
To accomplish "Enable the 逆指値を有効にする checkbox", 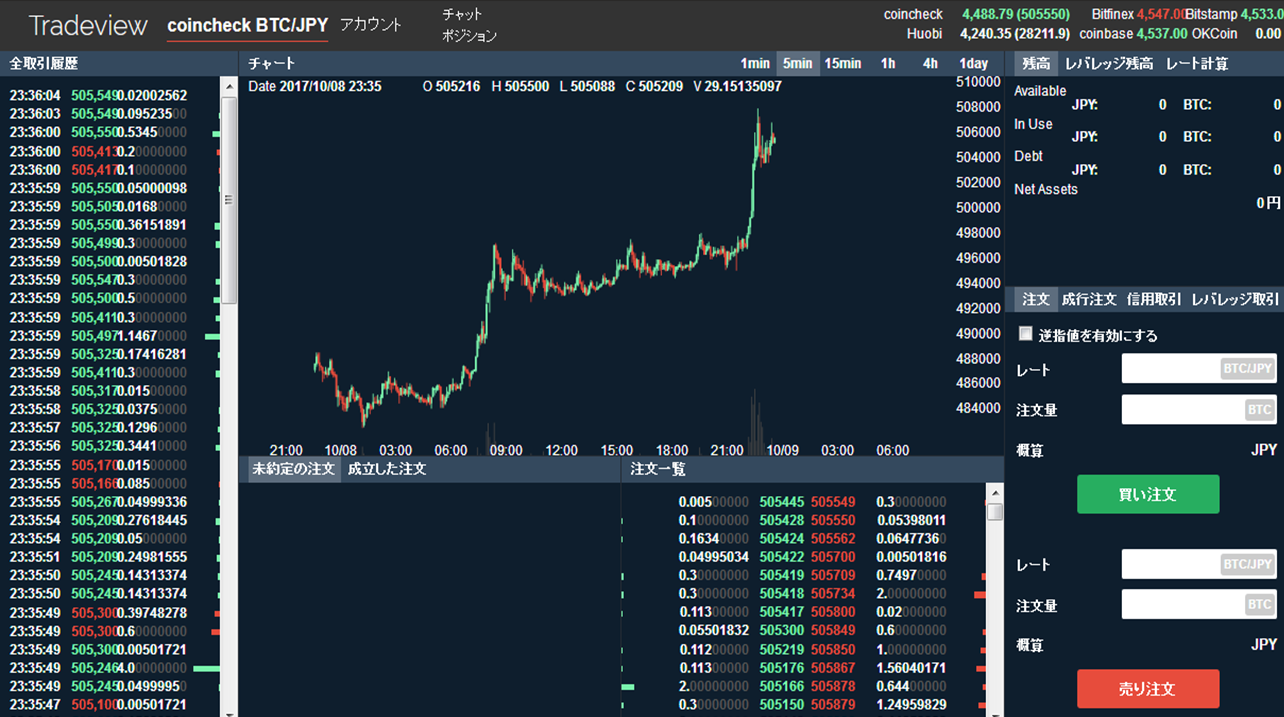I will coord(1025,333).
